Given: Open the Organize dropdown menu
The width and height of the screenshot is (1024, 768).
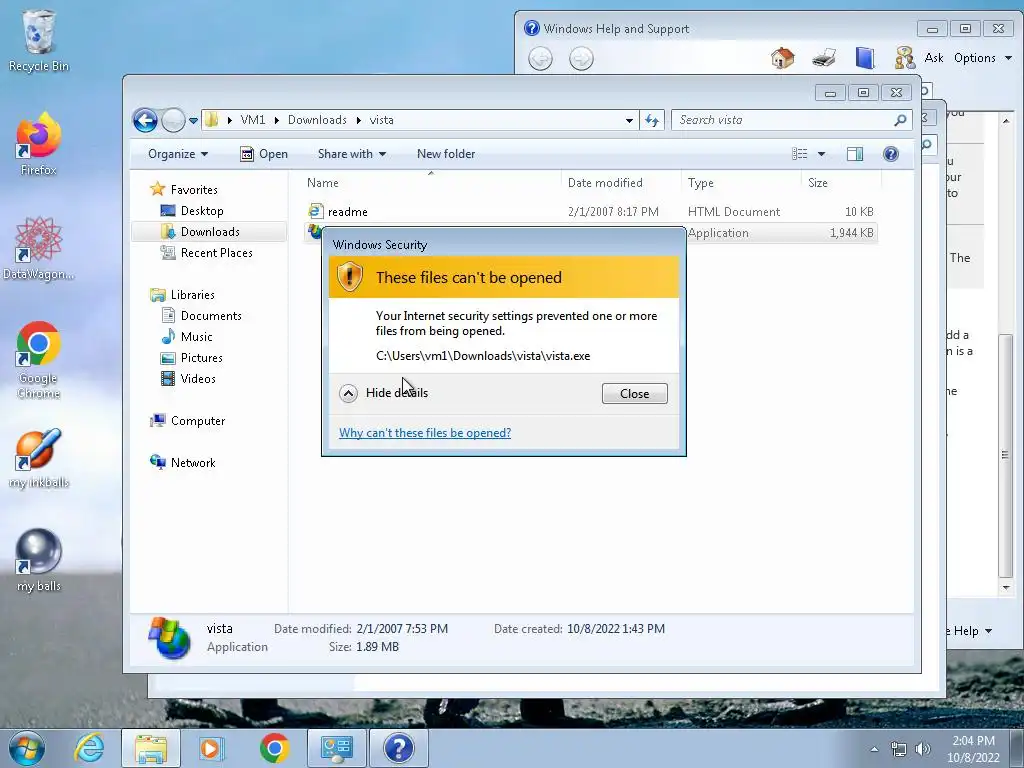Looking at the screenshot, I should pyautogui.click(x=178, y=154).
